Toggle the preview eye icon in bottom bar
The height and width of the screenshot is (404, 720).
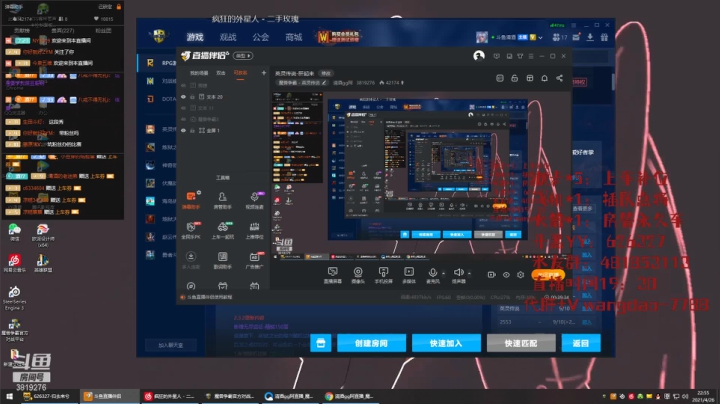pos(506,275)
